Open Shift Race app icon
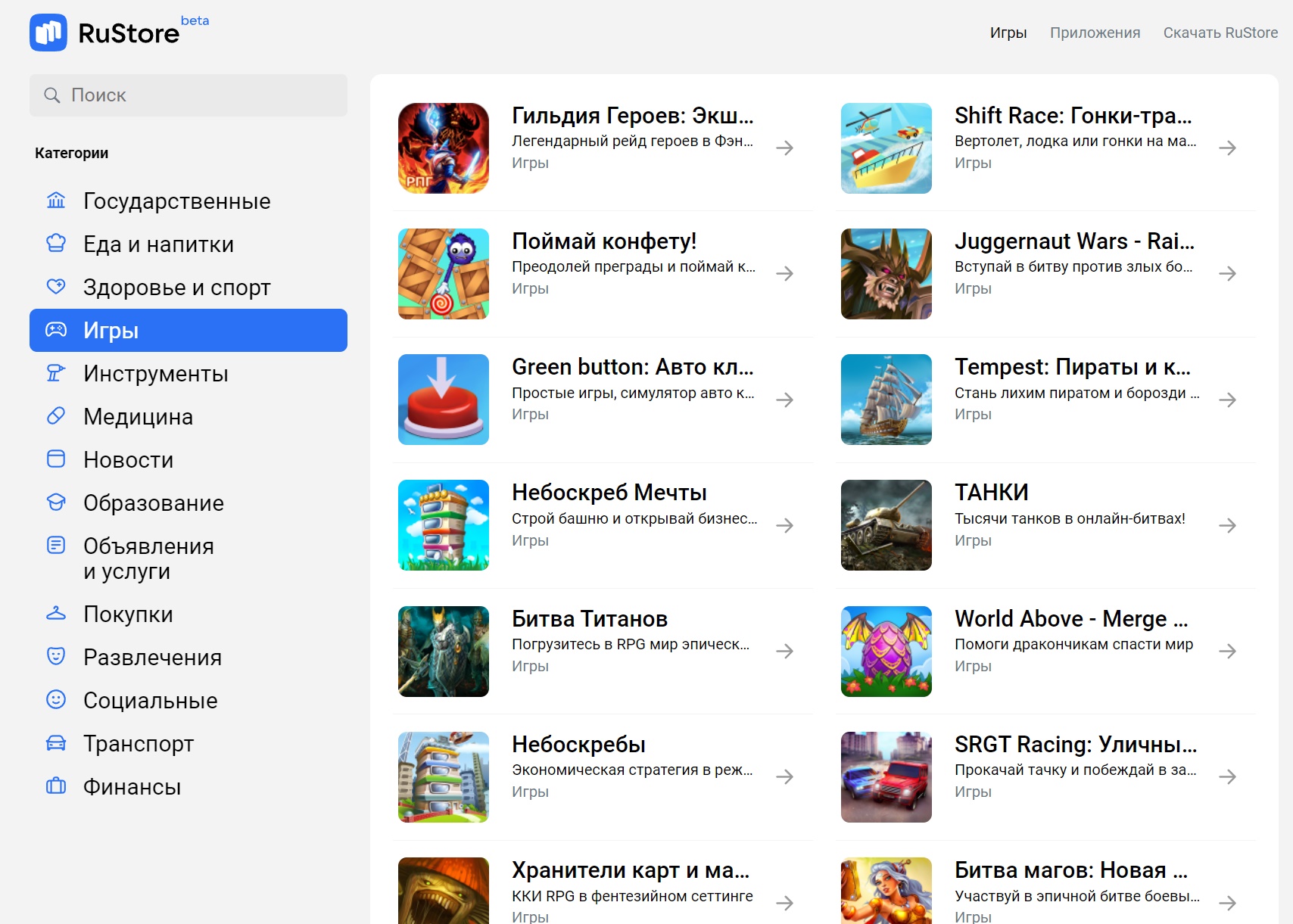The height and width of the screenshot is (924, 1293). tap(886, 148)
